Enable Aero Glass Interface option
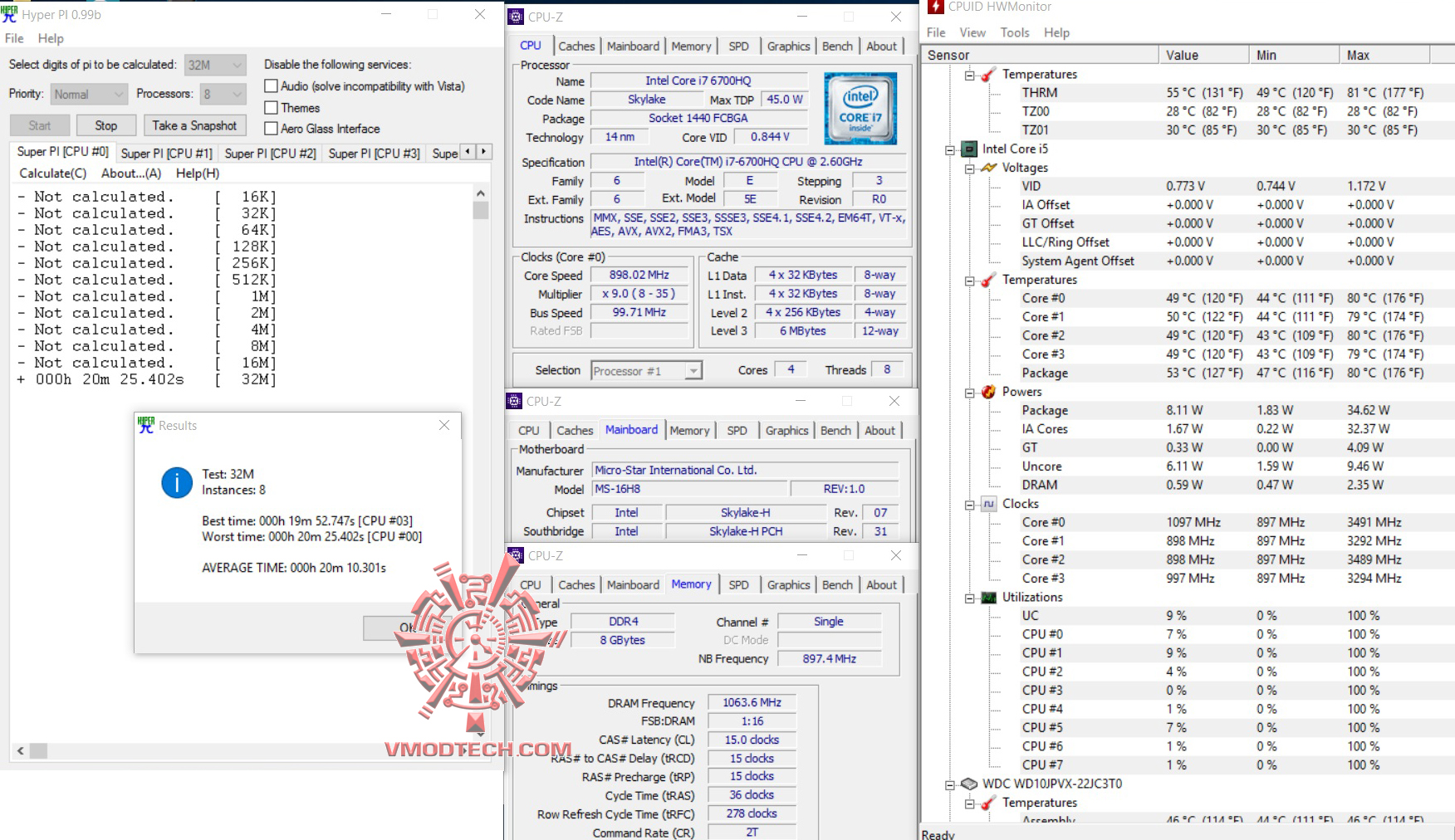1455x840 pixels. point(271,129)
